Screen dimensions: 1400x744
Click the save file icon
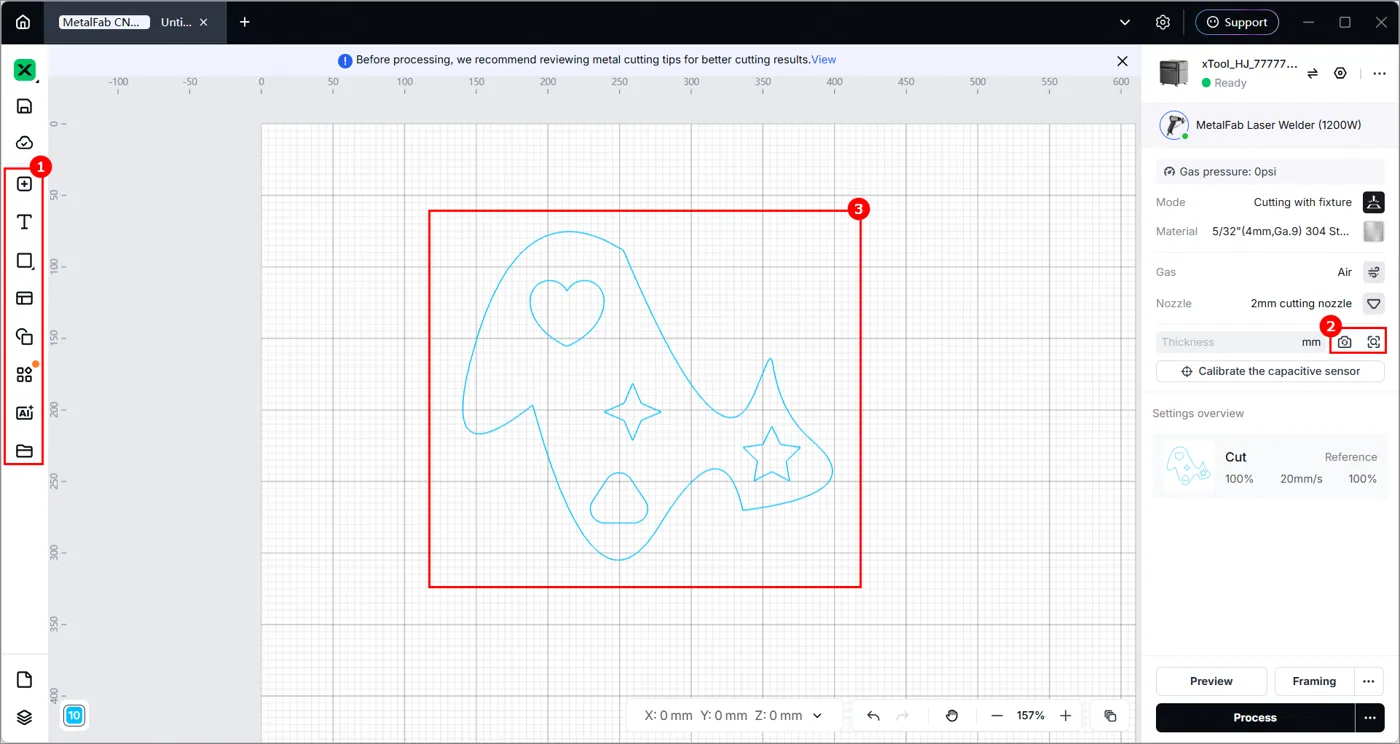(25, 106)
